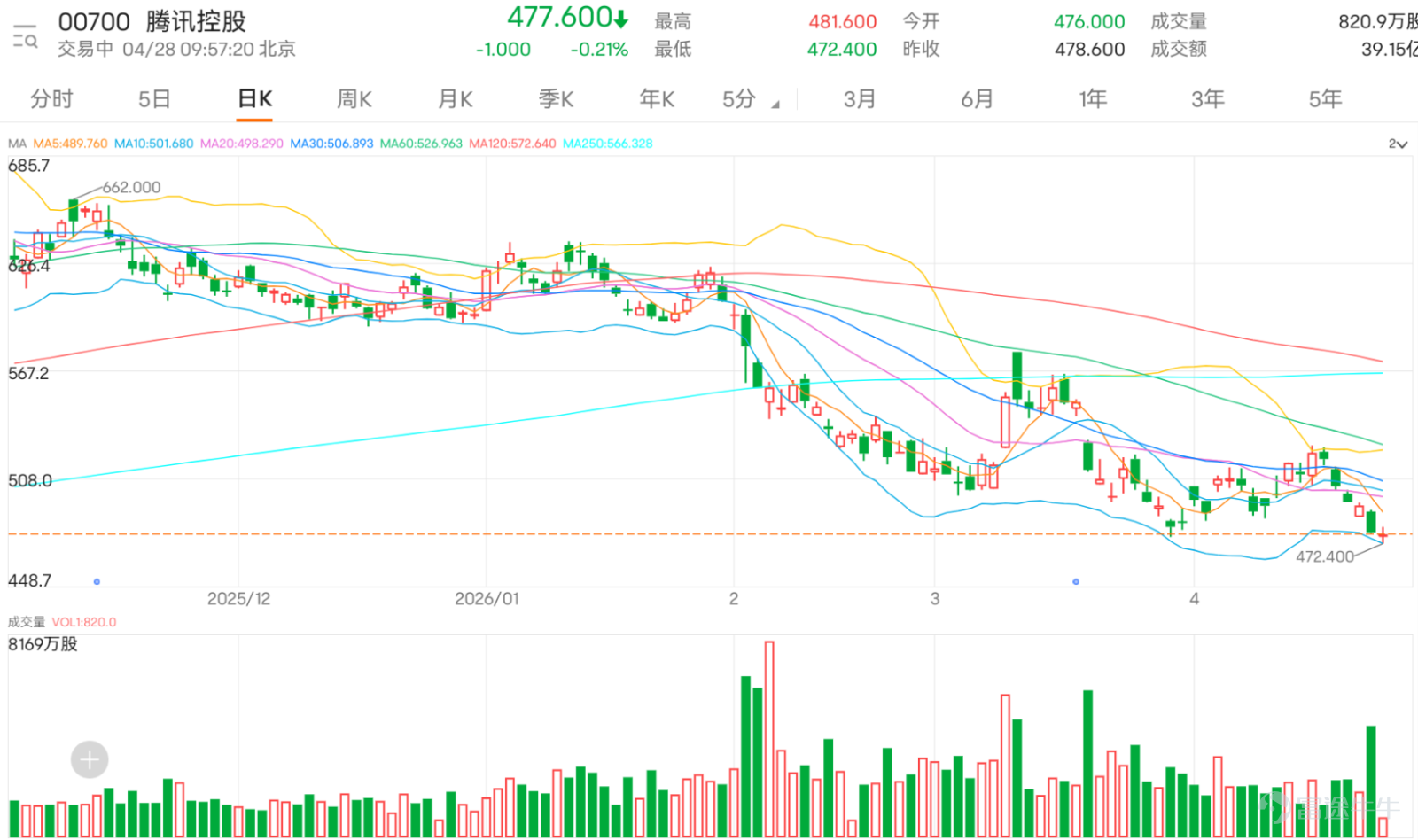The width and height of the screenshot is (1418, 840).
Task: Click the current price 477.600
Action: tap(560, 17)
